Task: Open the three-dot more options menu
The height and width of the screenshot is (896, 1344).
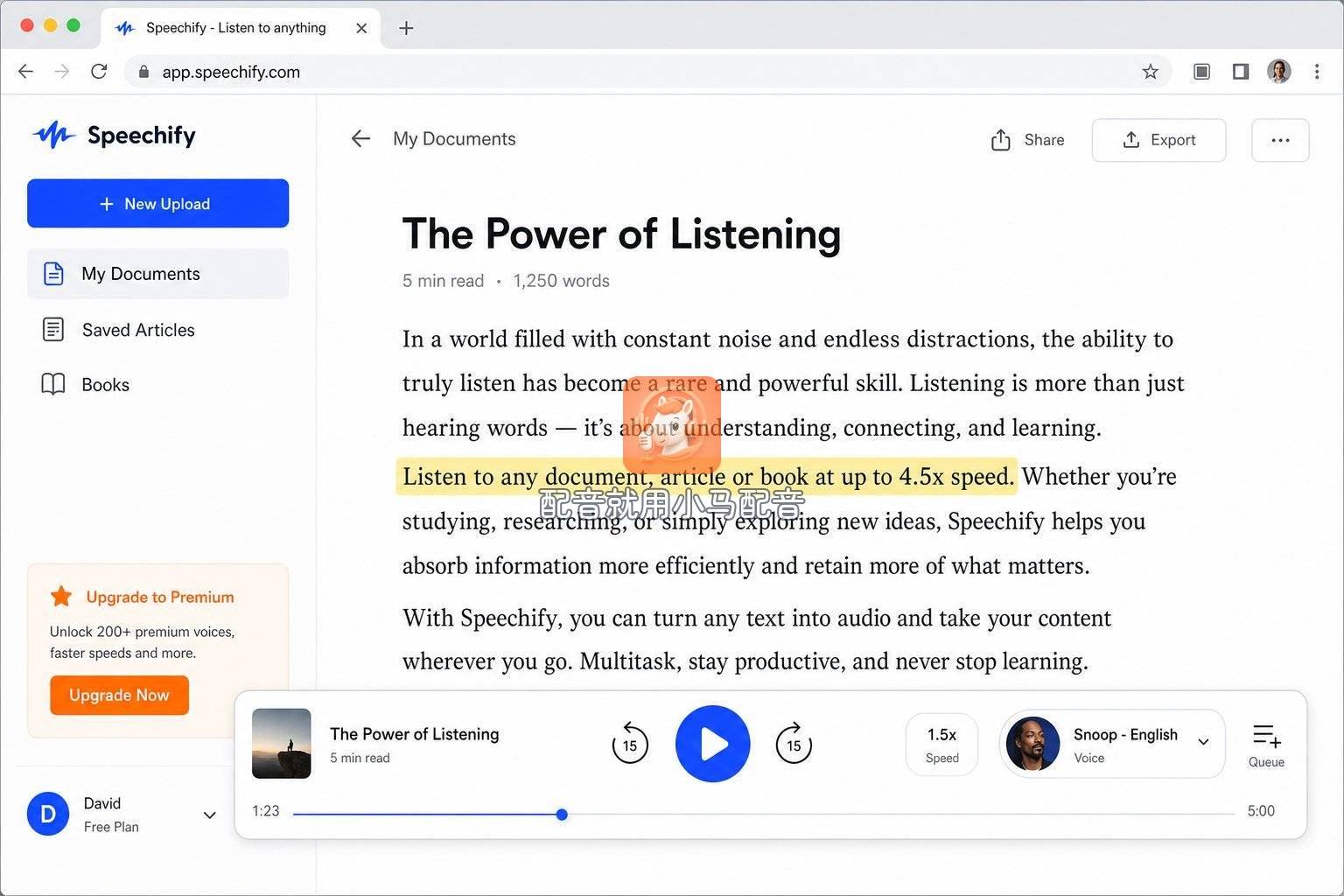Action: 1280,140
